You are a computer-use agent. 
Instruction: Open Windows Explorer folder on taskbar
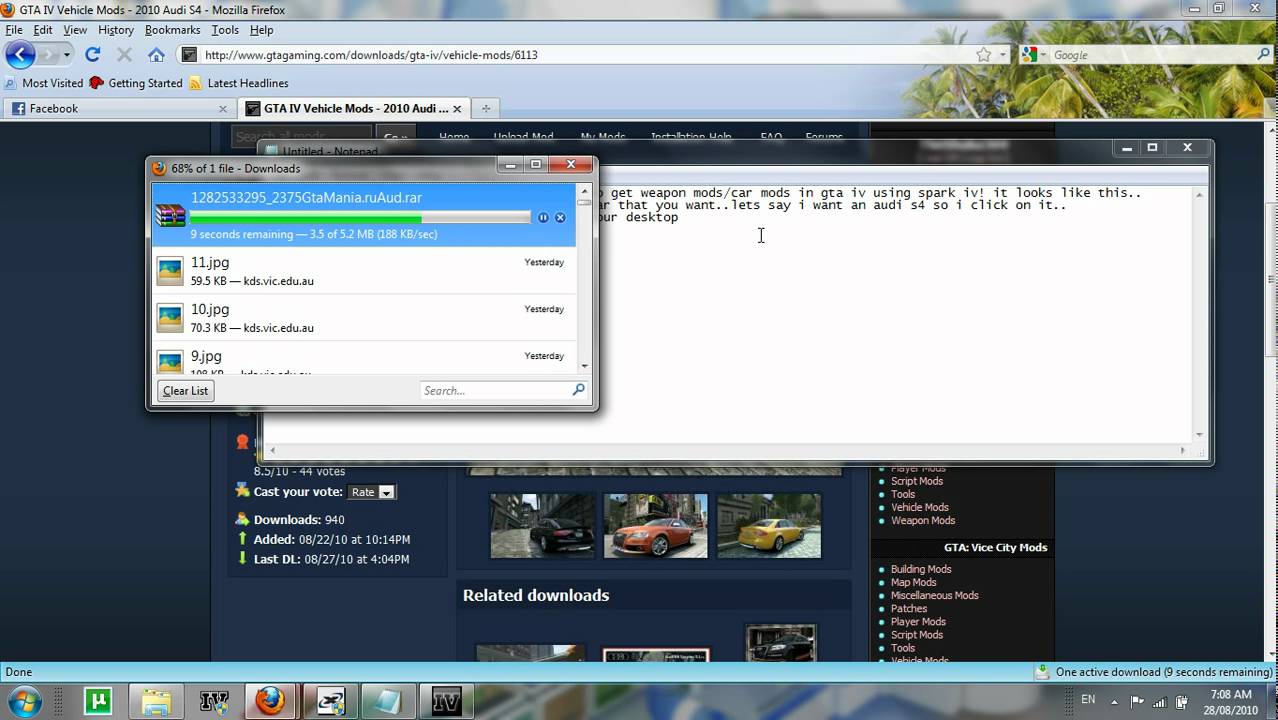point(155,701)
